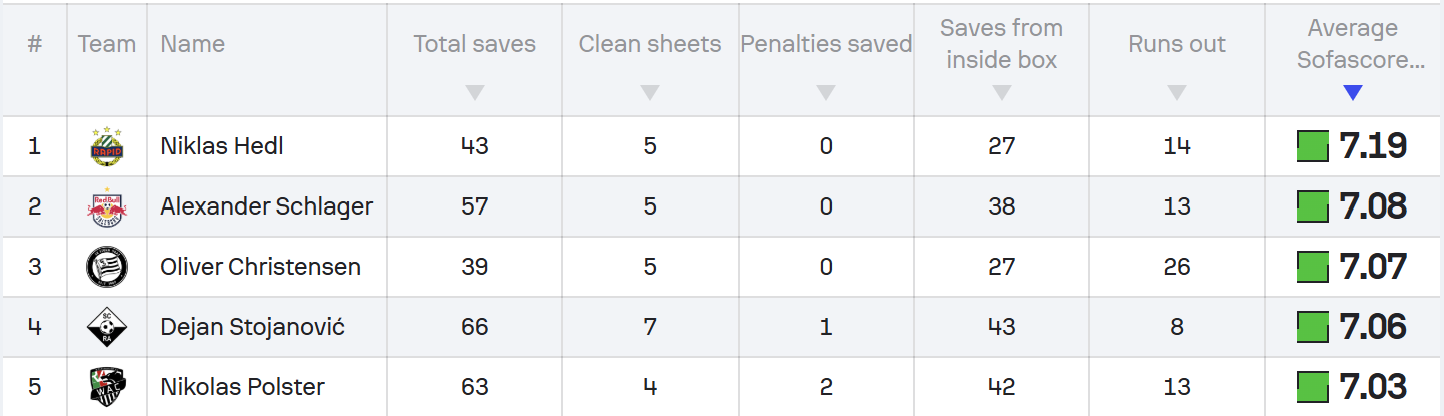This screenshot has height=416, width=1444.
Task: Open Dejan Stojanović's profile
Action: [252, 327]
